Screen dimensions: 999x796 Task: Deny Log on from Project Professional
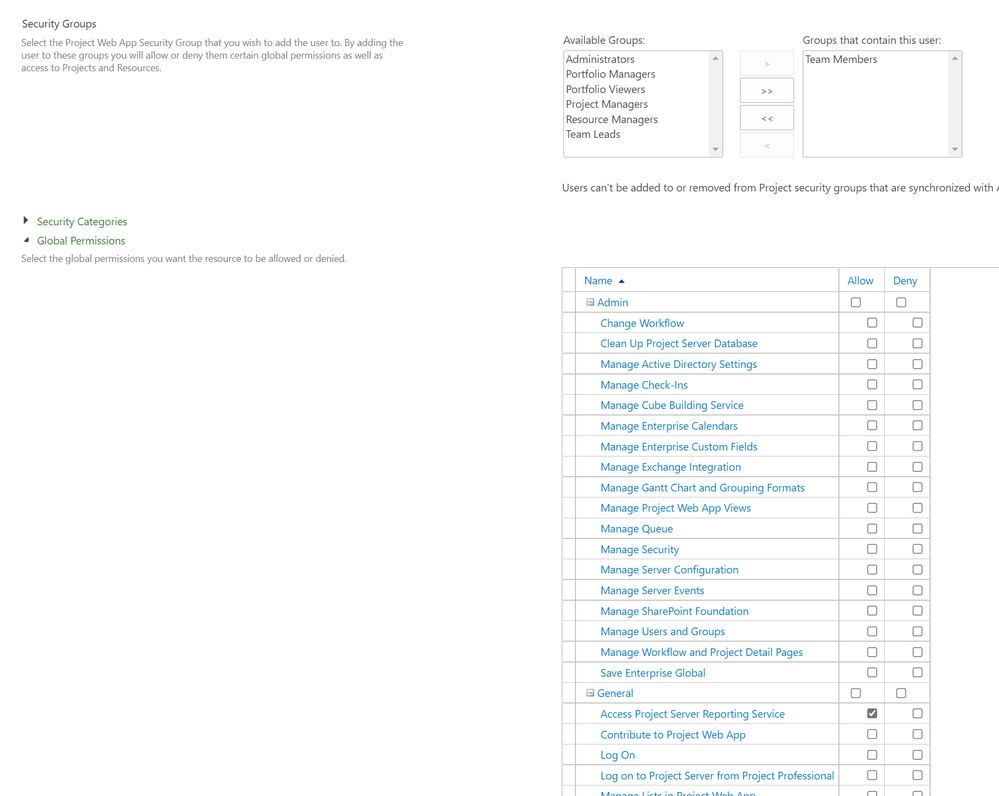click(x=917, y=775)
